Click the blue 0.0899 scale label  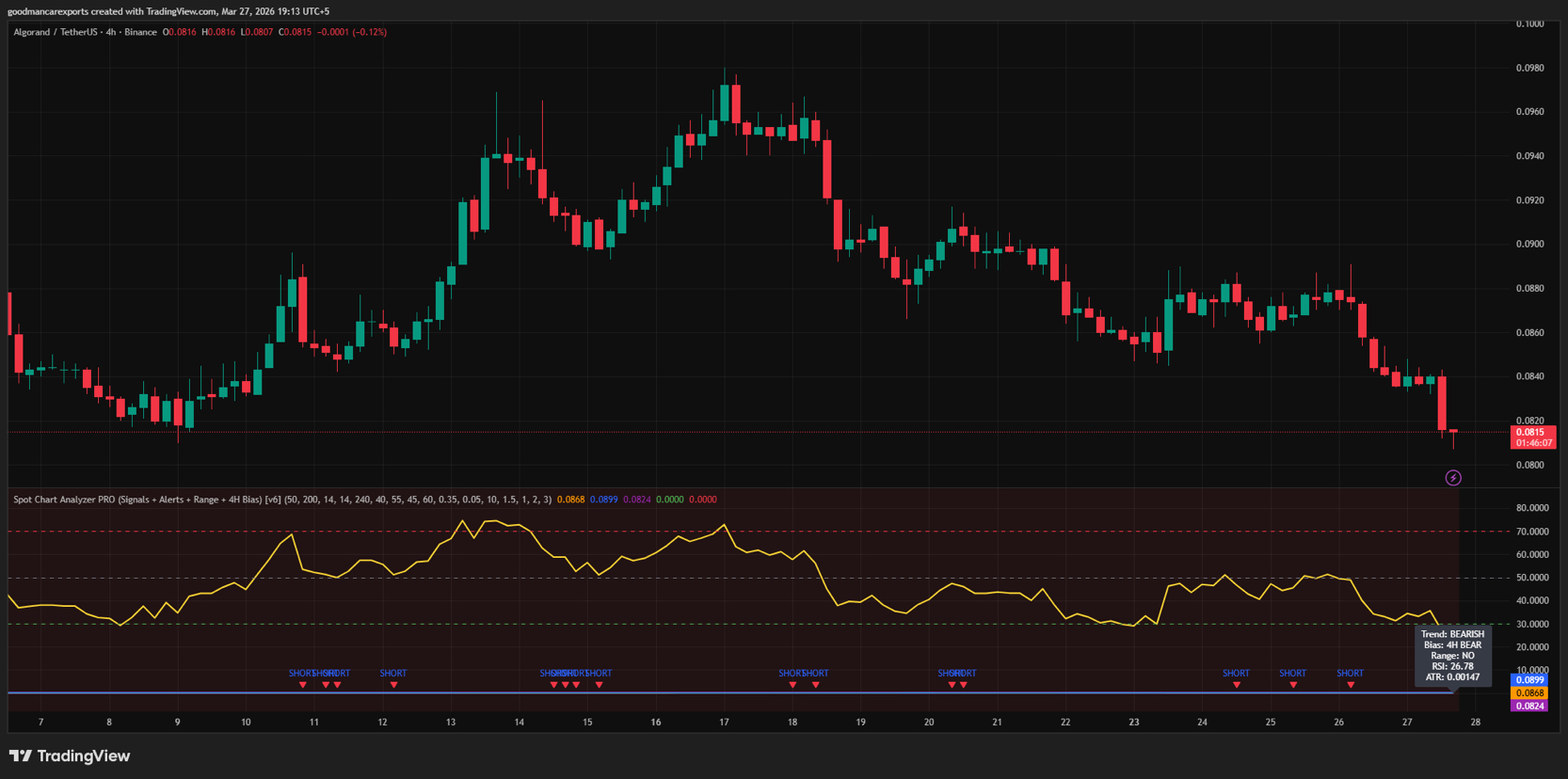(1529, 680)
